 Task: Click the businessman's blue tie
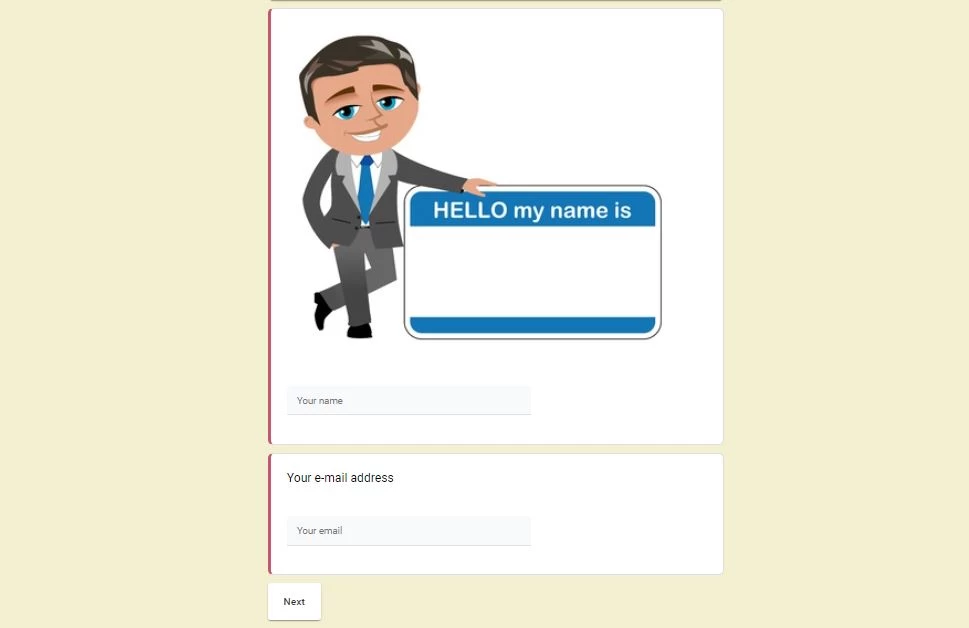pos(366,187)
